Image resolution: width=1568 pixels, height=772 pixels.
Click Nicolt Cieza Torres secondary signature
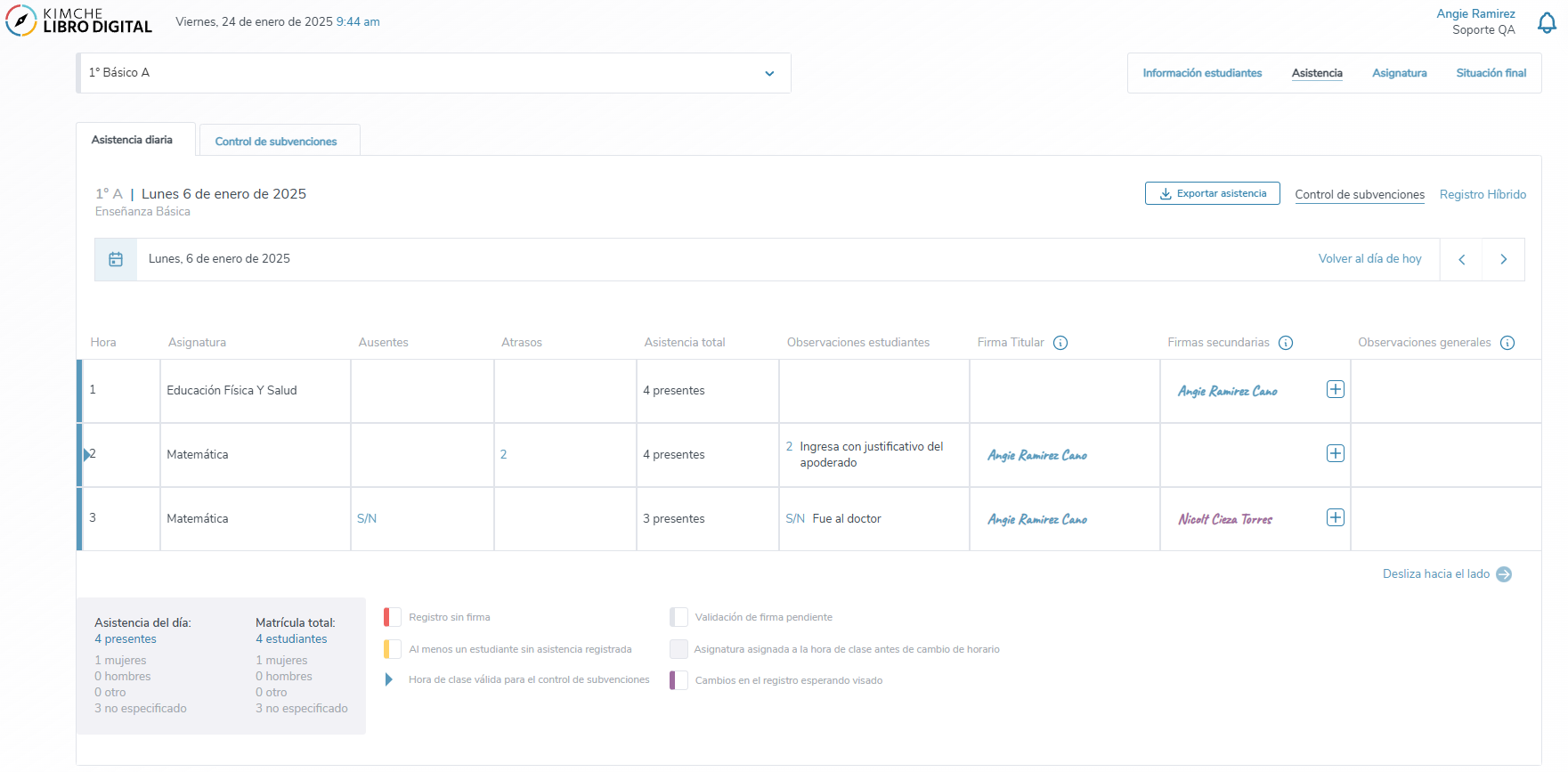1225,519
